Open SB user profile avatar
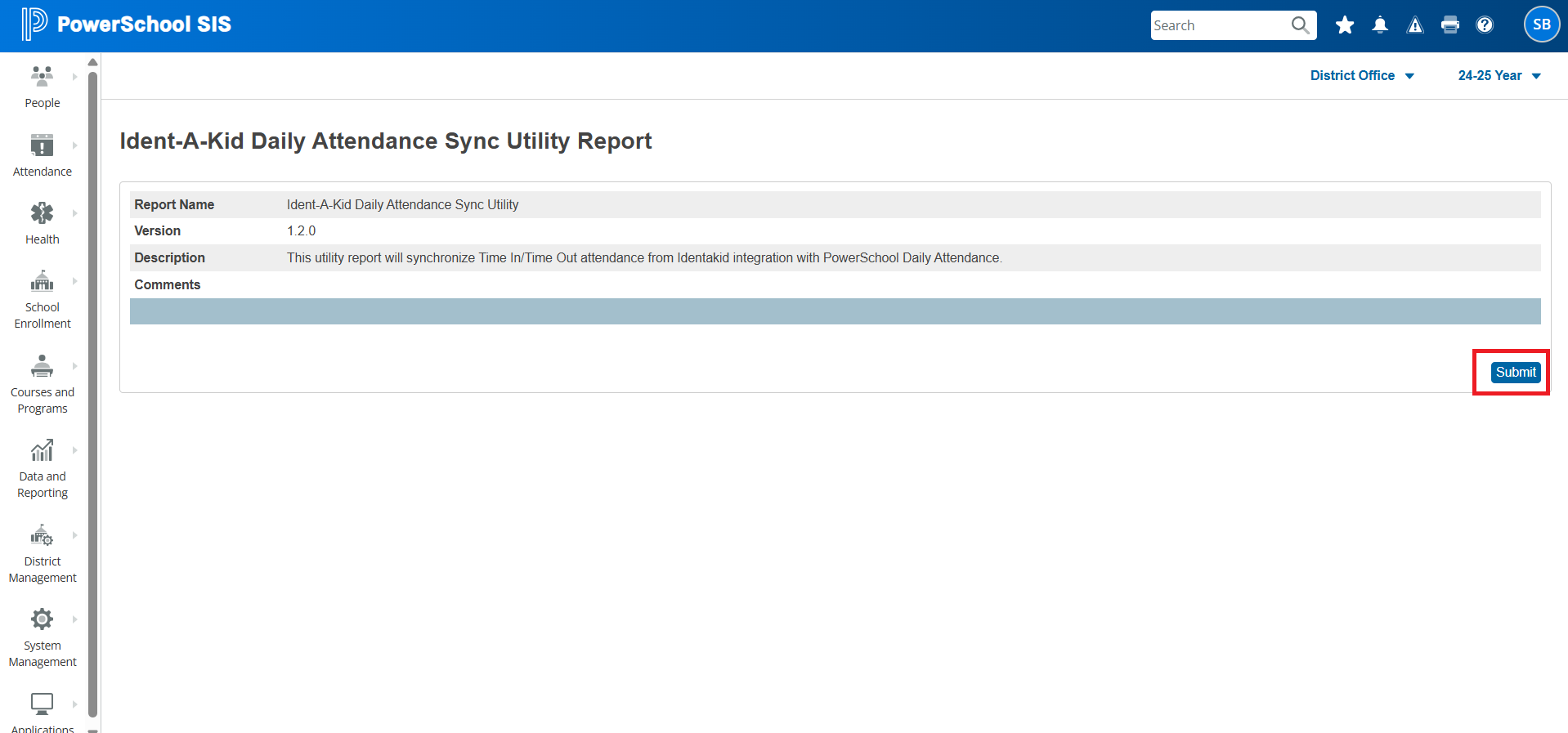The width and height of the screenshot is (1568, 733). (1542, 25)
